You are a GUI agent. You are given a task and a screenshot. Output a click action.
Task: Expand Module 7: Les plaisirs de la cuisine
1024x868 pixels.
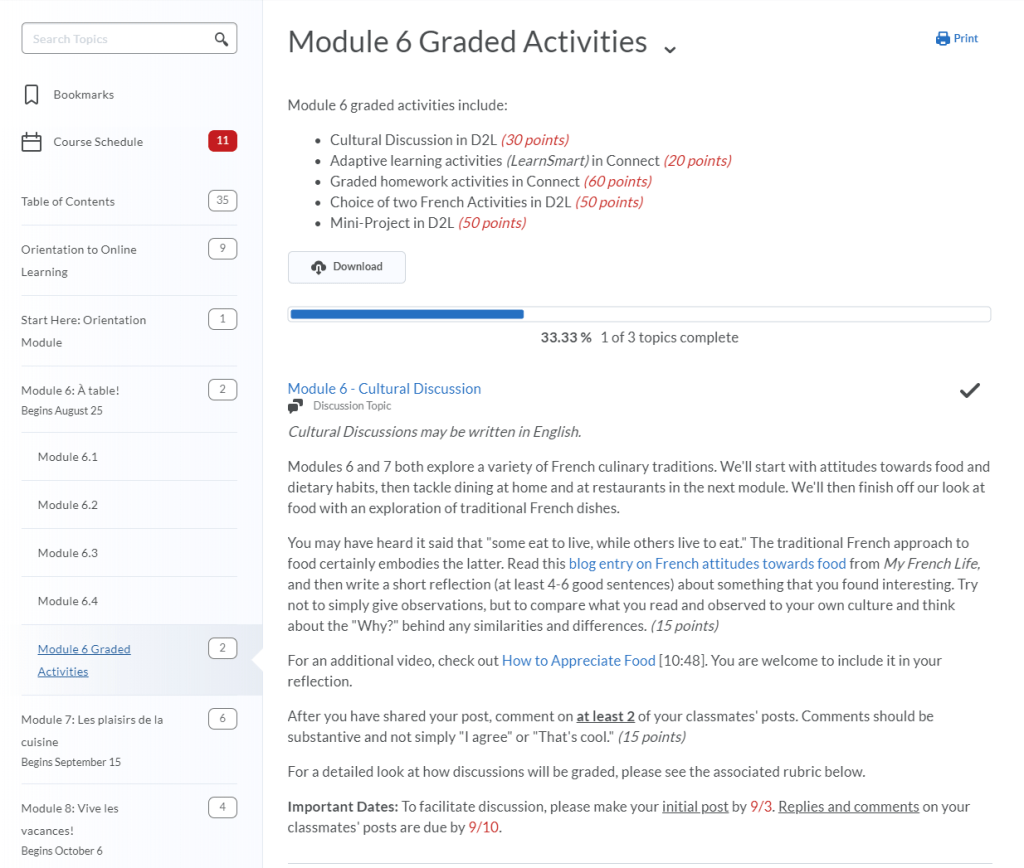[x=92, y=730]
